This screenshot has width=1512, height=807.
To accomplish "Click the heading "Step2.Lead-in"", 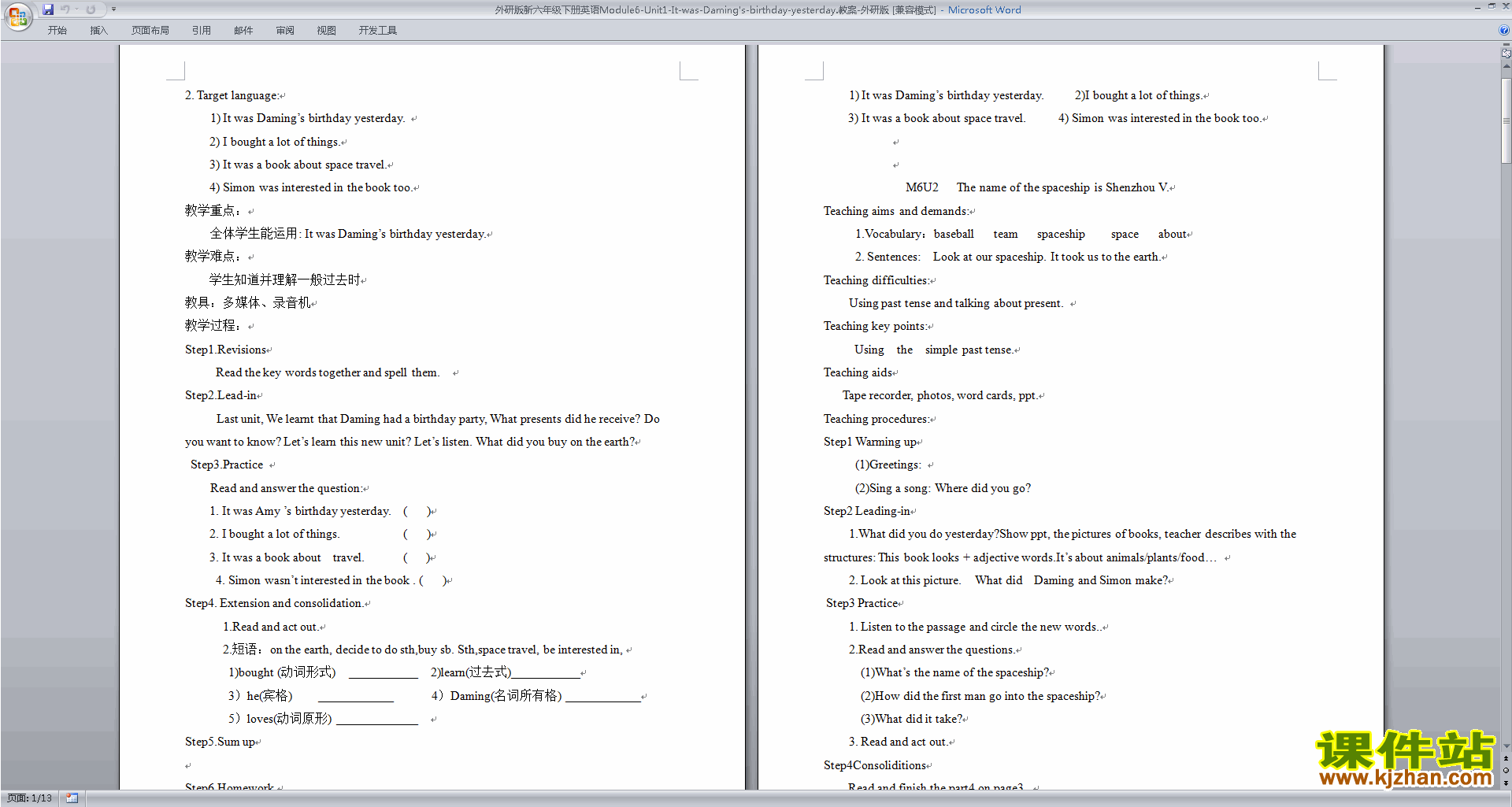I will click(x=220, y=395).
